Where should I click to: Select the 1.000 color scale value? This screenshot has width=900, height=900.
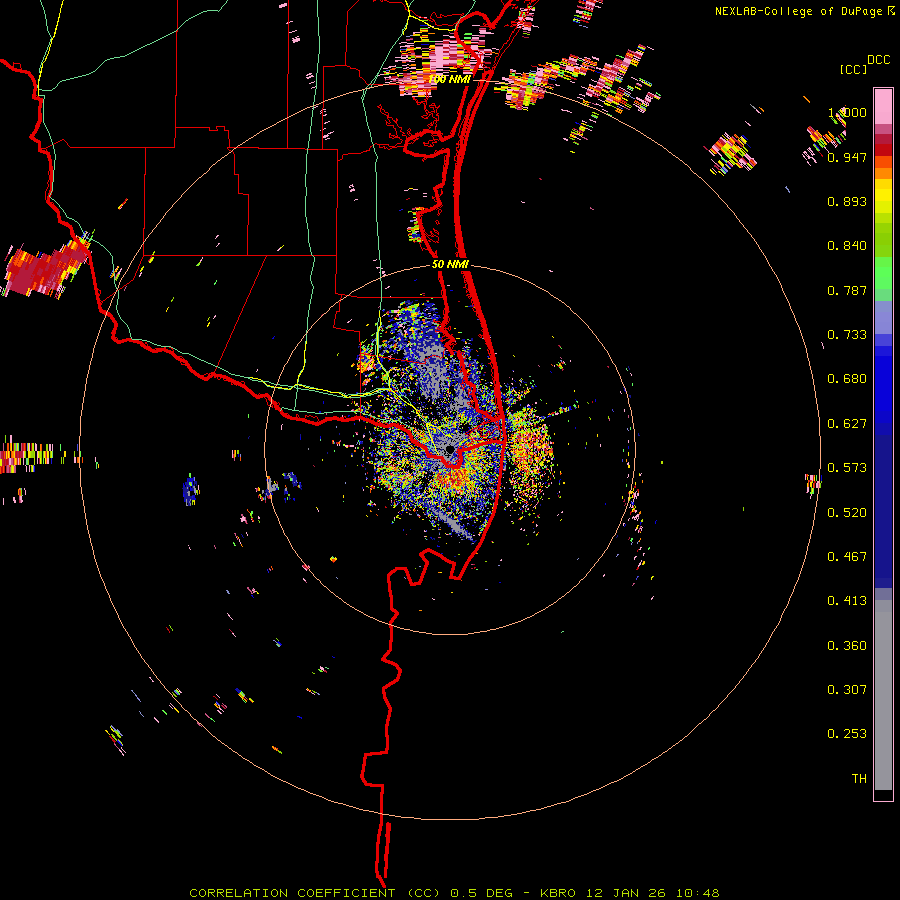tap(847, 112)
